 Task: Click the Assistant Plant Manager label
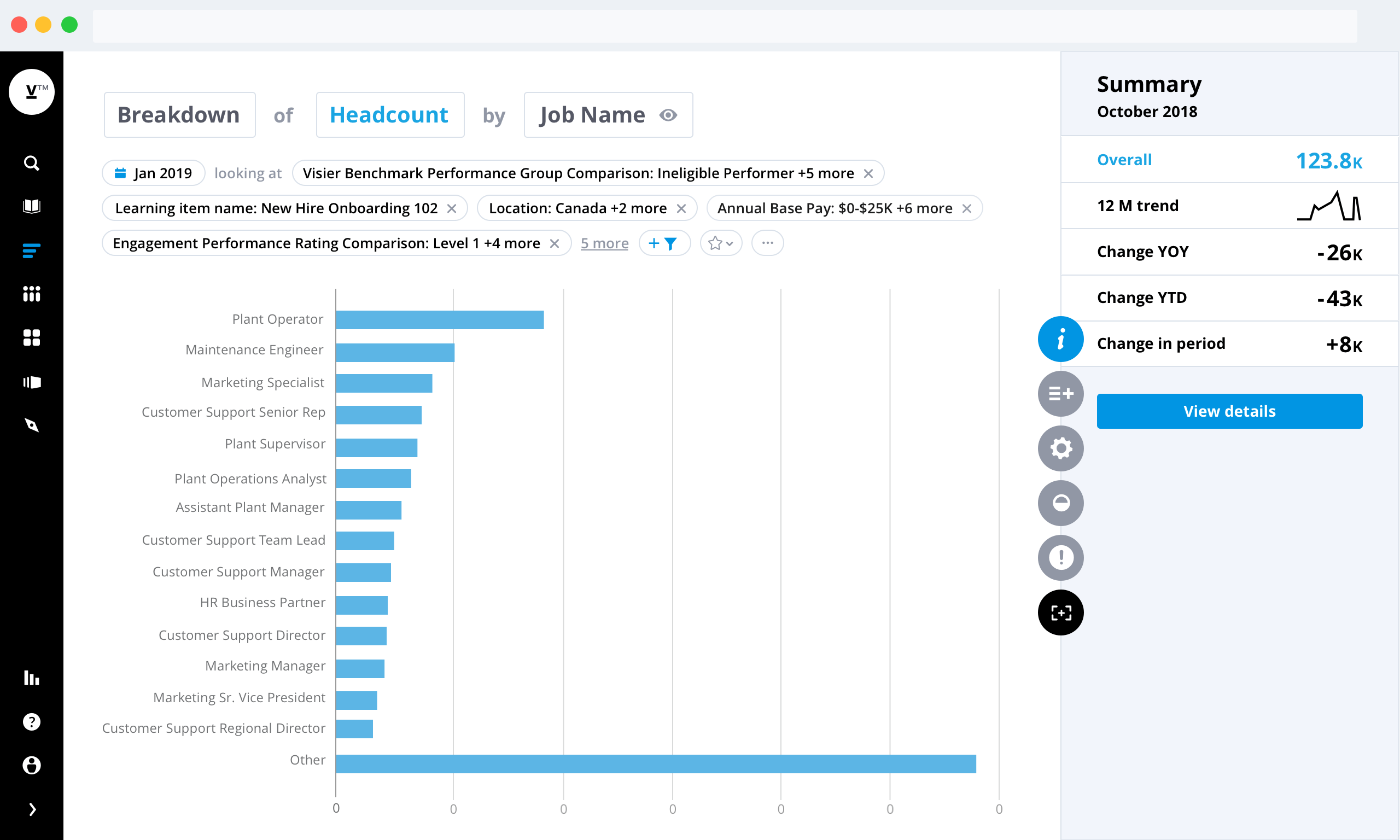250,507
